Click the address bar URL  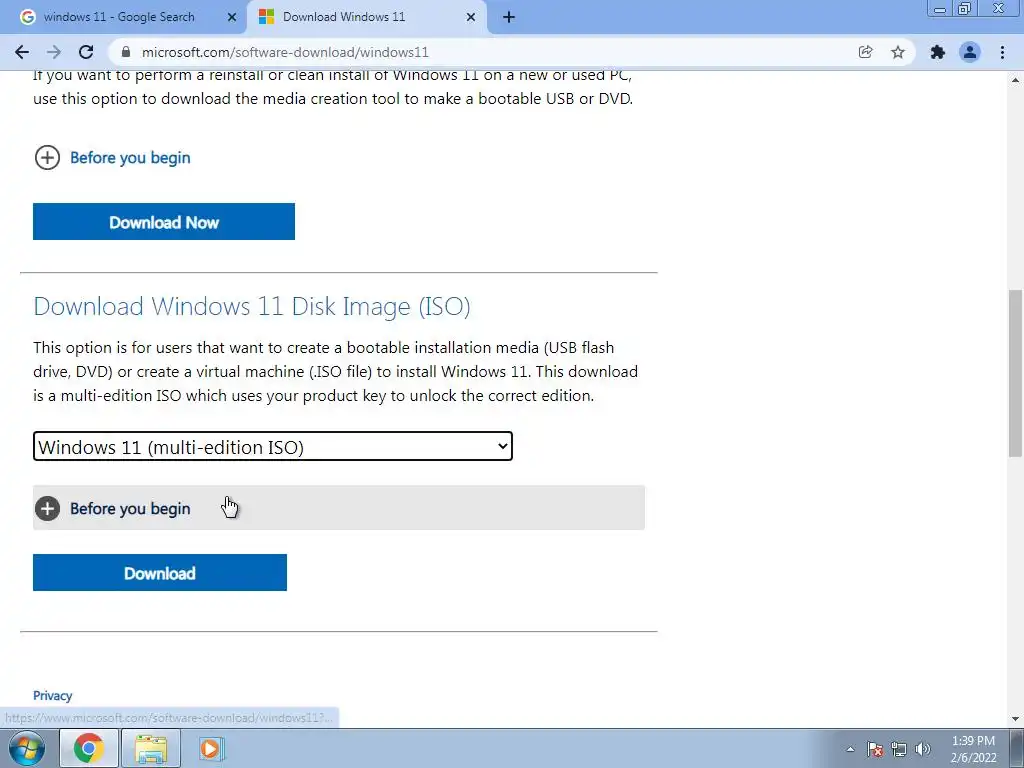285,52
